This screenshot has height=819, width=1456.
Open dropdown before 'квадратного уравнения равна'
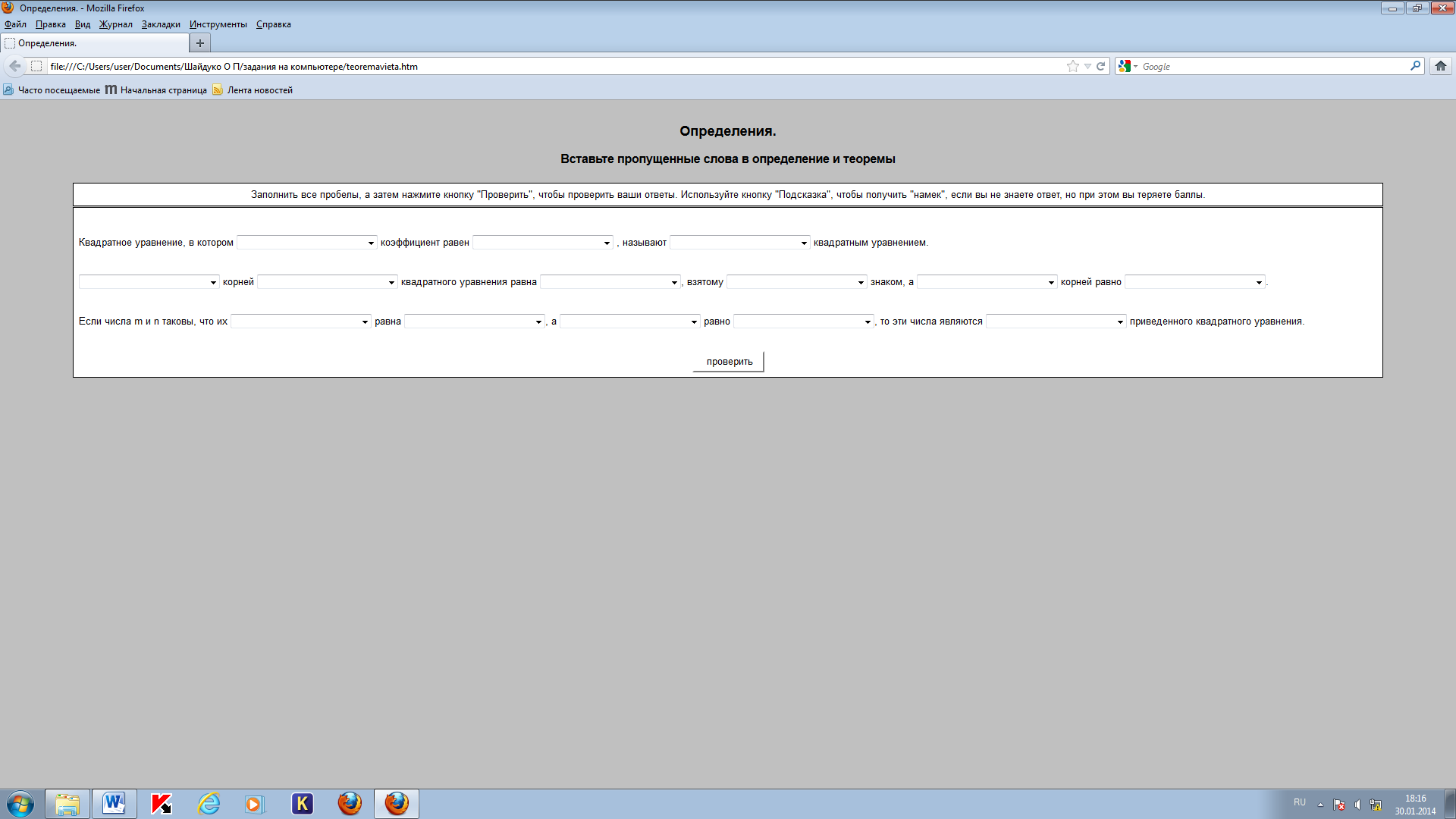point(327,282)
